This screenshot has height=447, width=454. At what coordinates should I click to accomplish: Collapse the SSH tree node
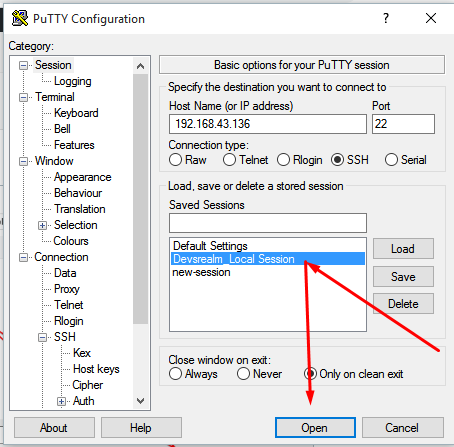tap(42, 337)
